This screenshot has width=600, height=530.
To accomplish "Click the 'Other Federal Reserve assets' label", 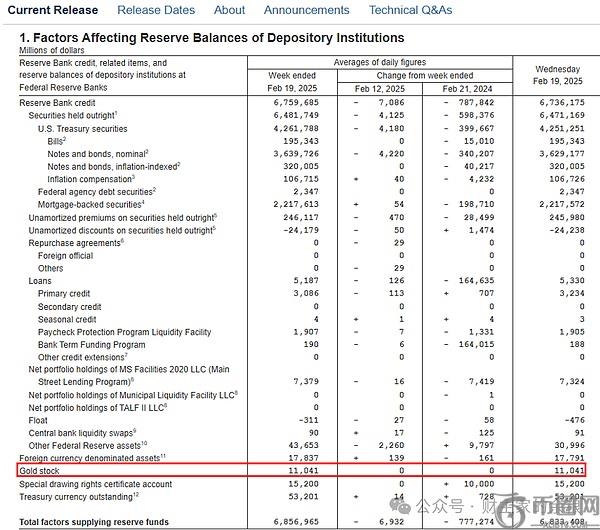I will click(88, 445).
